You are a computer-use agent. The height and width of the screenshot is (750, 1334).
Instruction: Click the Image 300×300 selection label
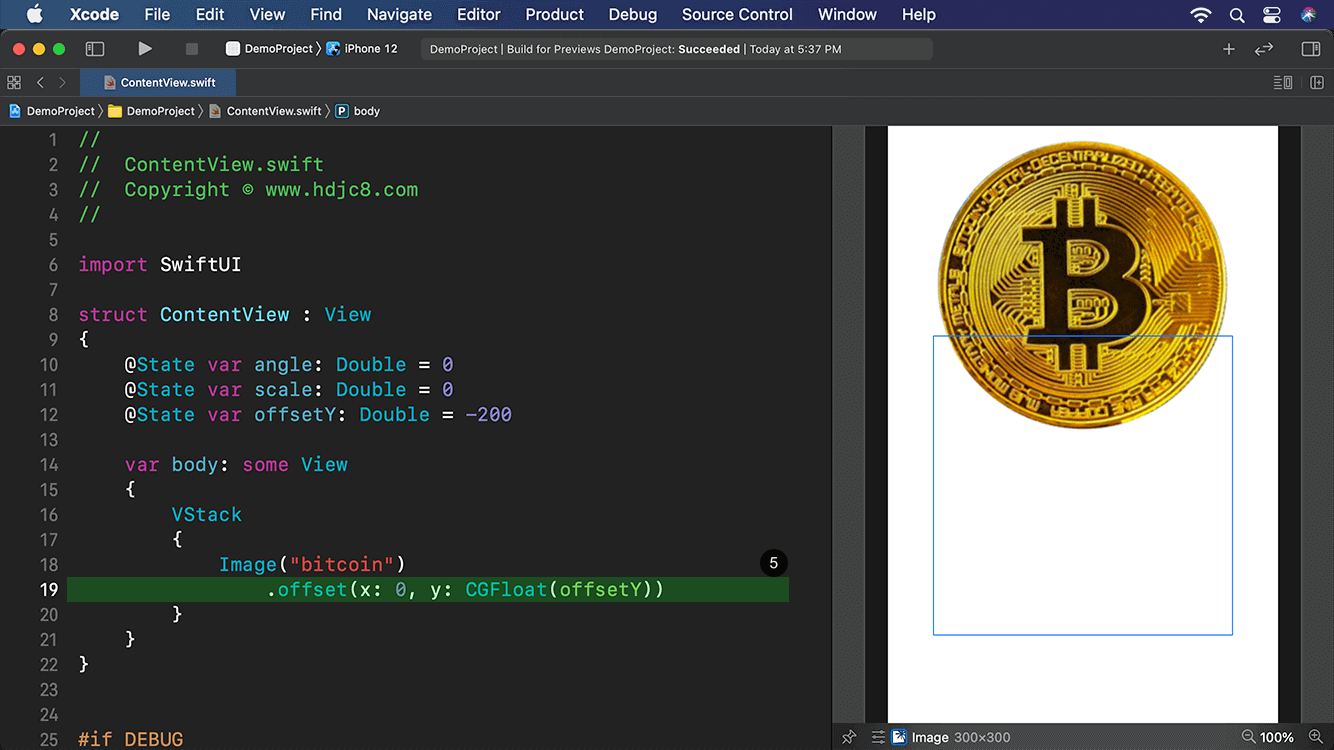click(x=950, y=737)
